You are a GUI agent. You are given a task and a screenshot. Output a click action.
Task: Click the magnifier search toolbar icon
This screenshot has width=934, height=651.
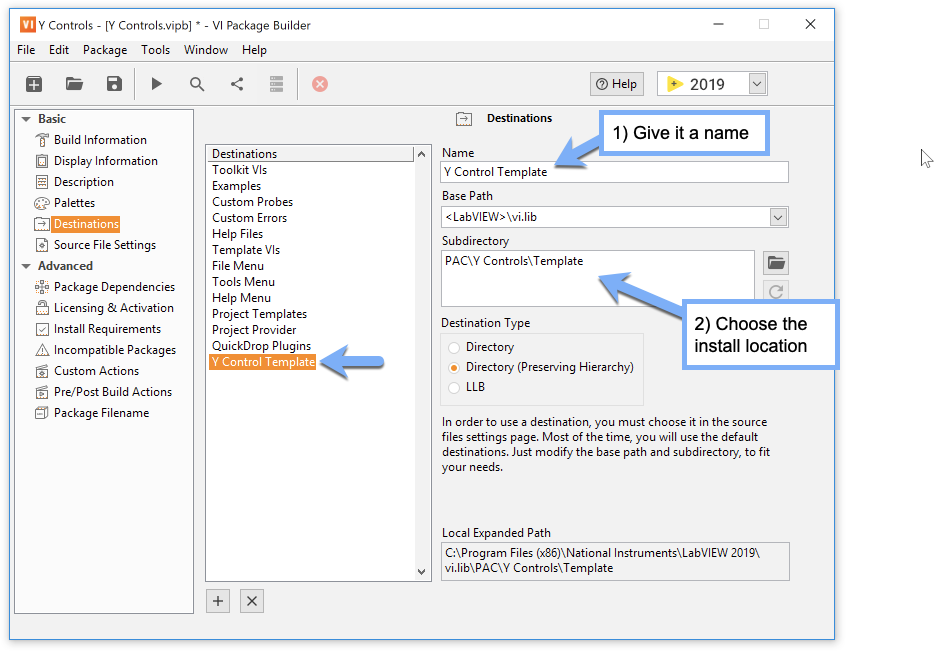(197, 84)
